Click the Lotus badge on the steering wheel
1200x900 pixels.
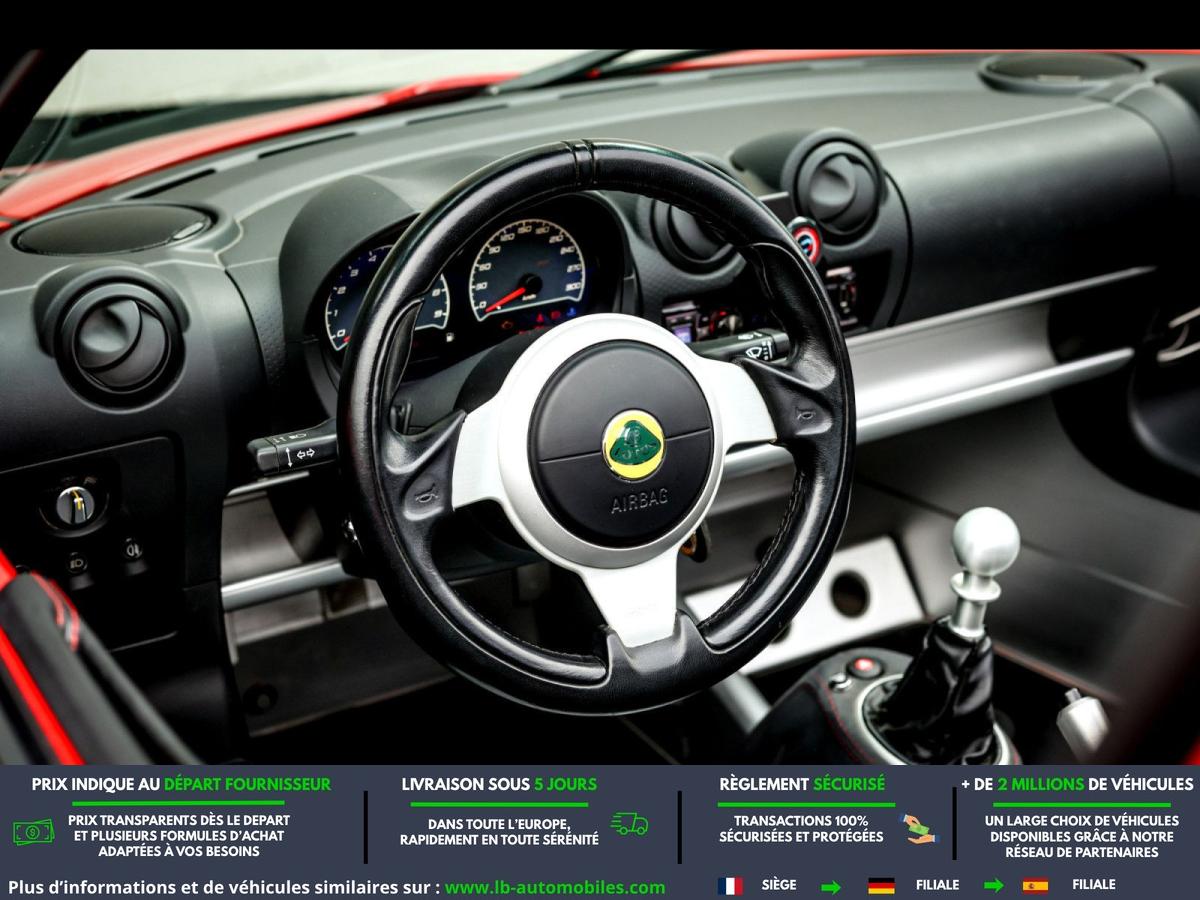(x=634, y=444)
